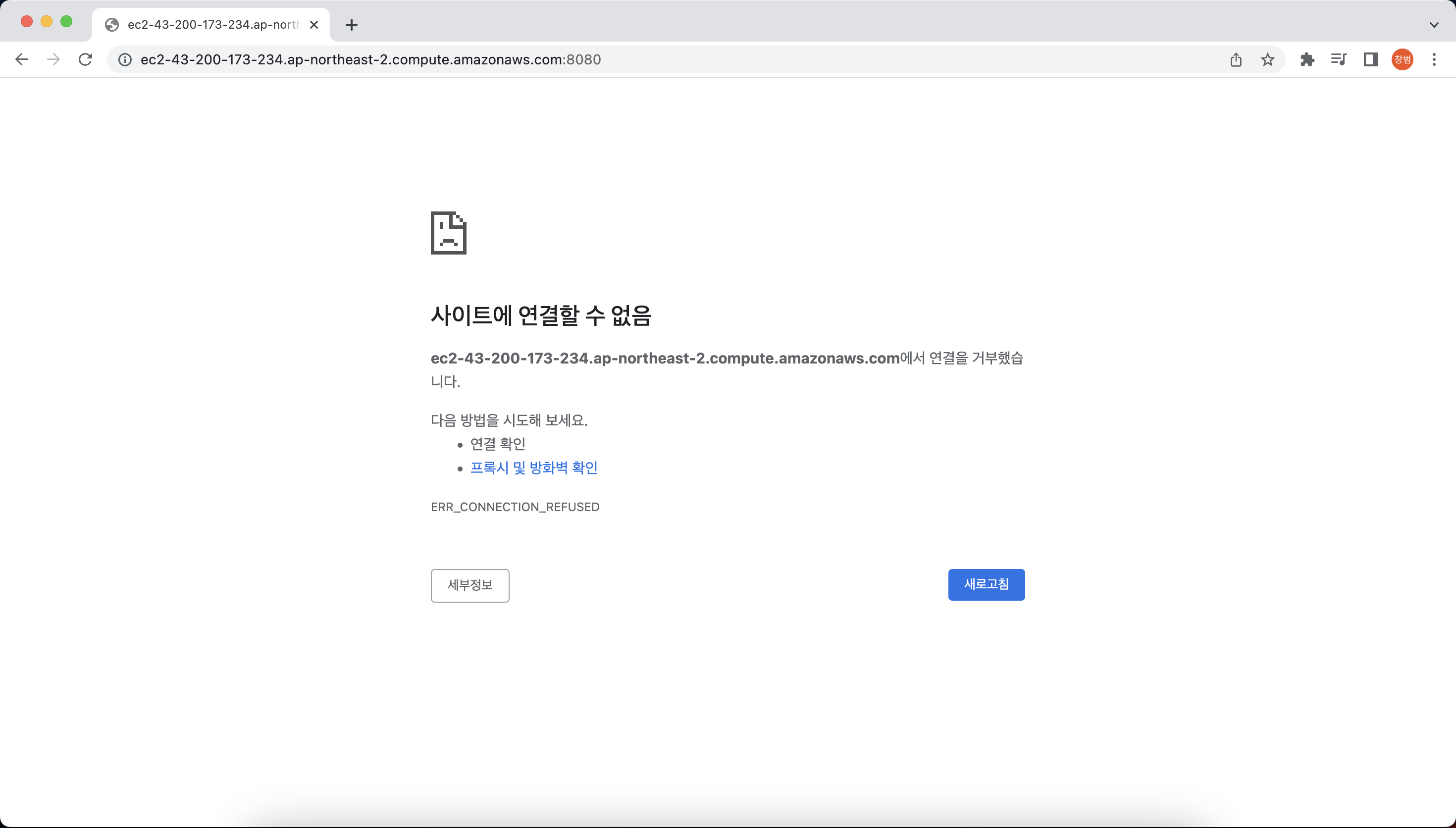Open media control playlist icon

1338,60
